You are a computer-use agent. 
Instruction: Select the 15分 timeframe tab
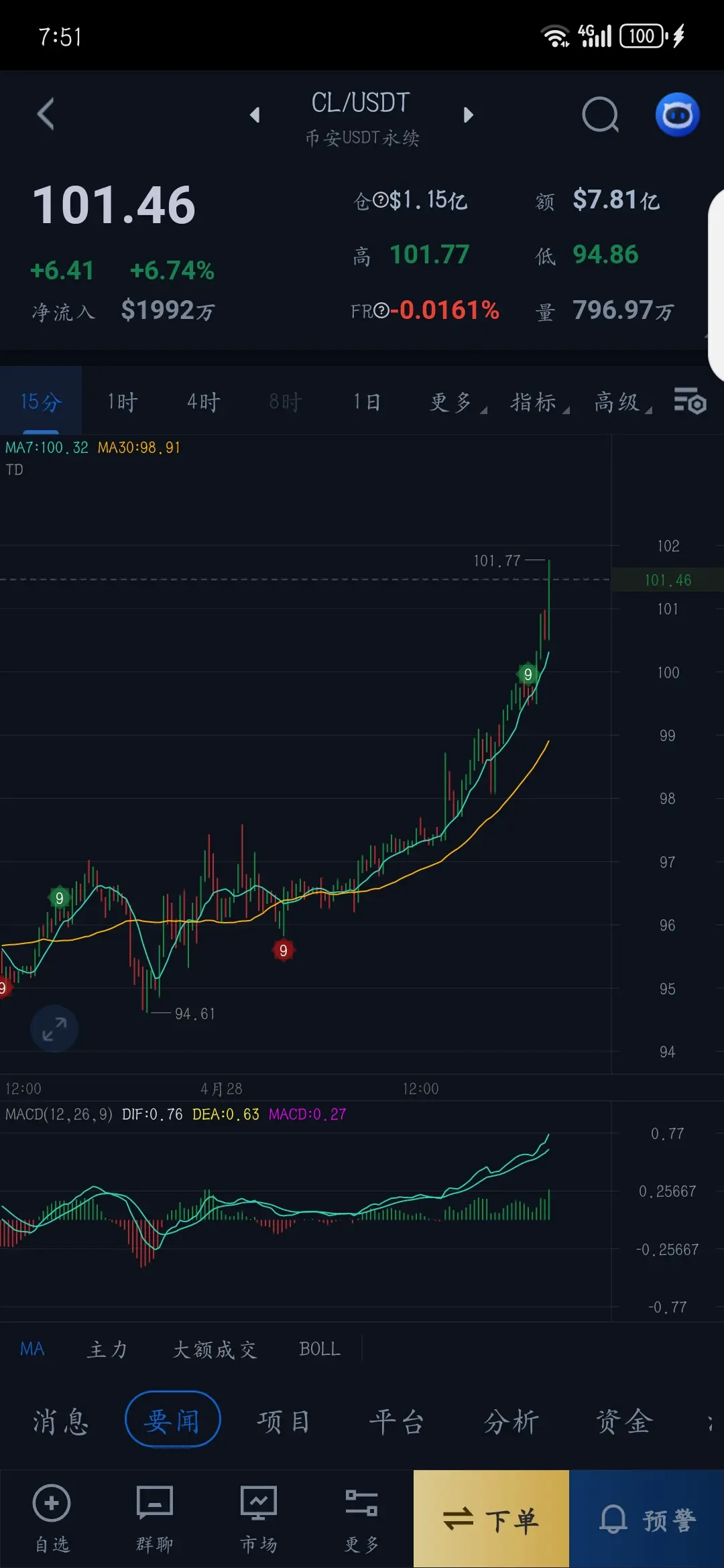tap(41, 401)
